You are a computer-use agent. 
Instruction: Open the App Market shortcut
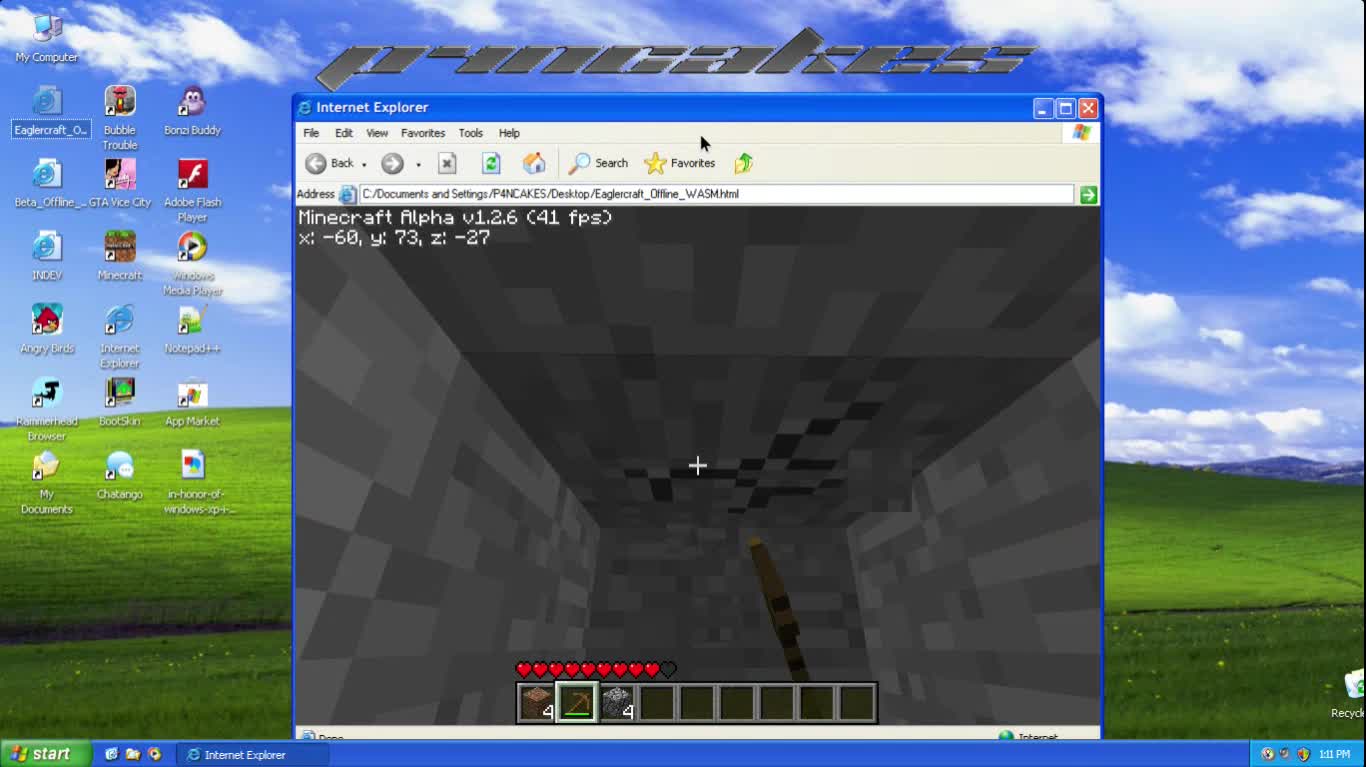[x=192, y=402]
